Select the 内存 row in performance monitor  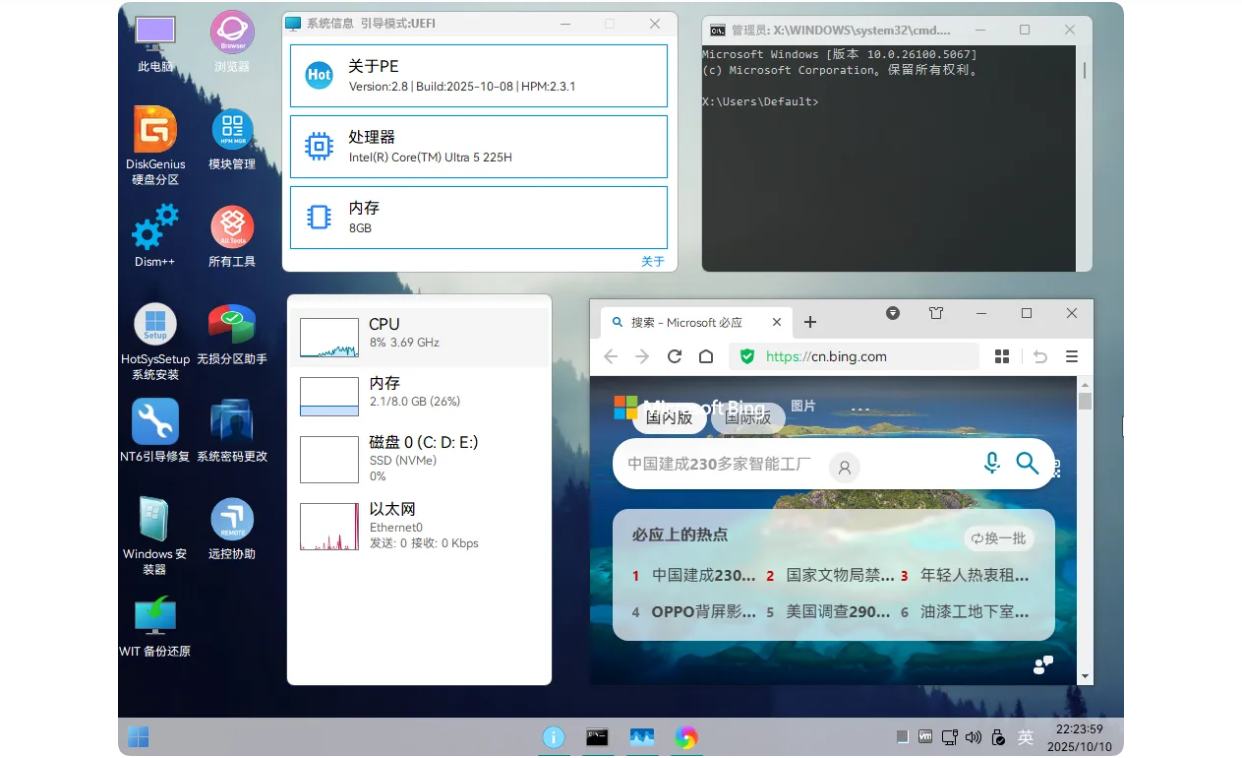[420, 396]
